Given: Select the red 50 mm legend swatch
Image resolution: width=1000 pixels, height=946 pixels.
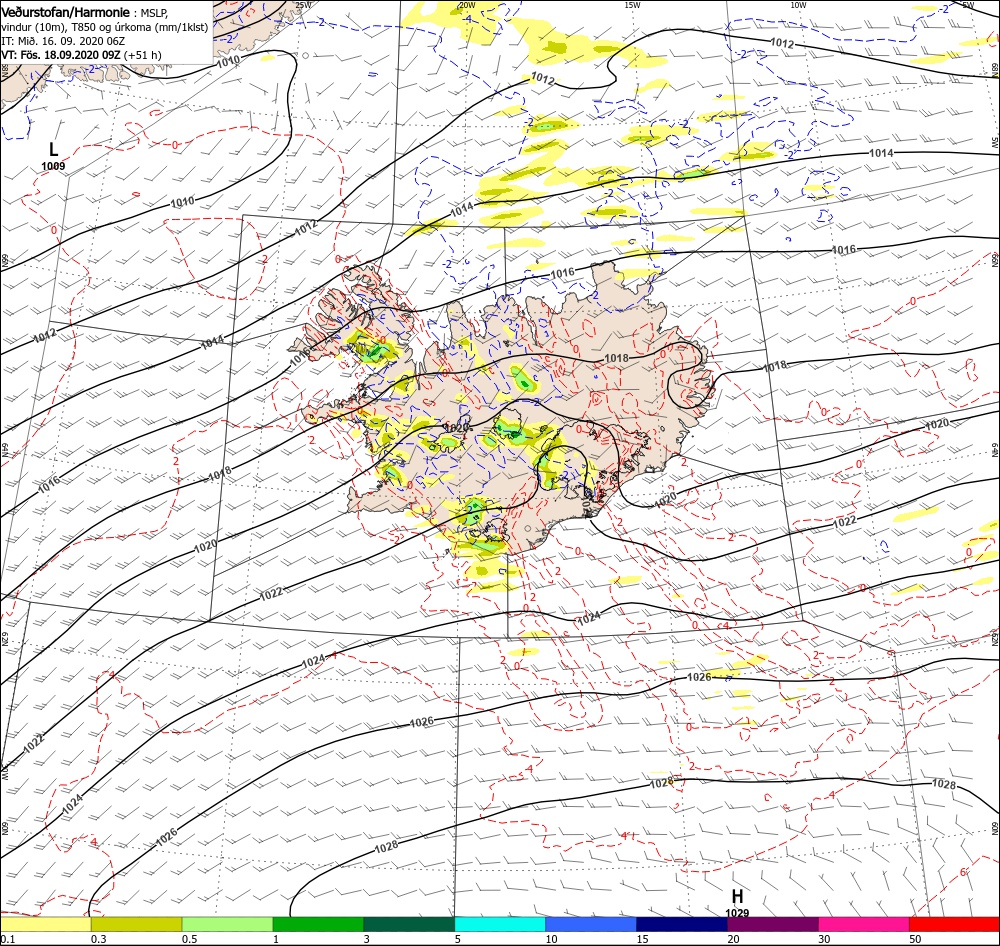Looking at the screenshot, I should pos(954,924).
